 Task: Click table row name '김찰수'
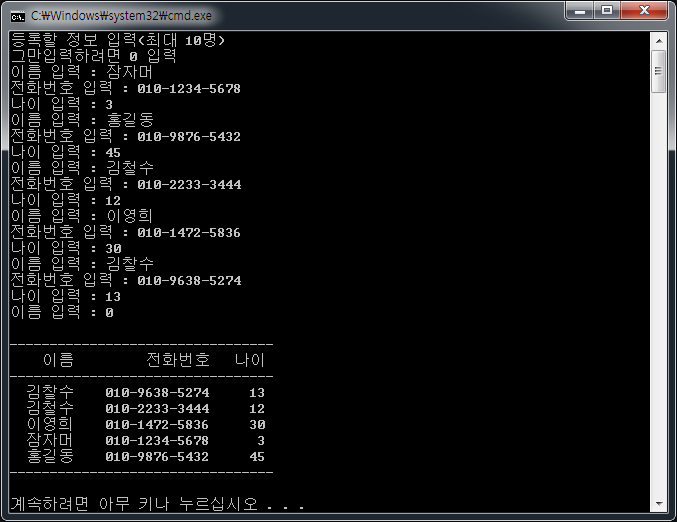click(x=50, y=392)
